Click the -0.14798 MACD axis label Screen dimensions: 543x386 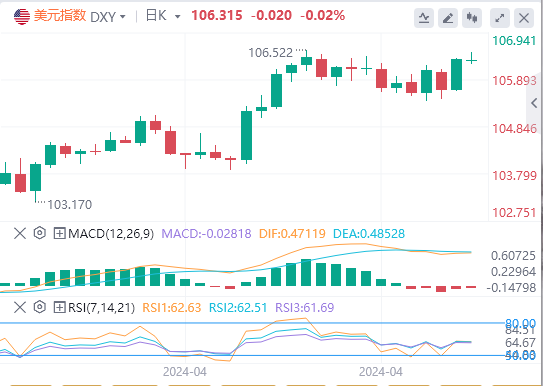[x=511, y=288]
